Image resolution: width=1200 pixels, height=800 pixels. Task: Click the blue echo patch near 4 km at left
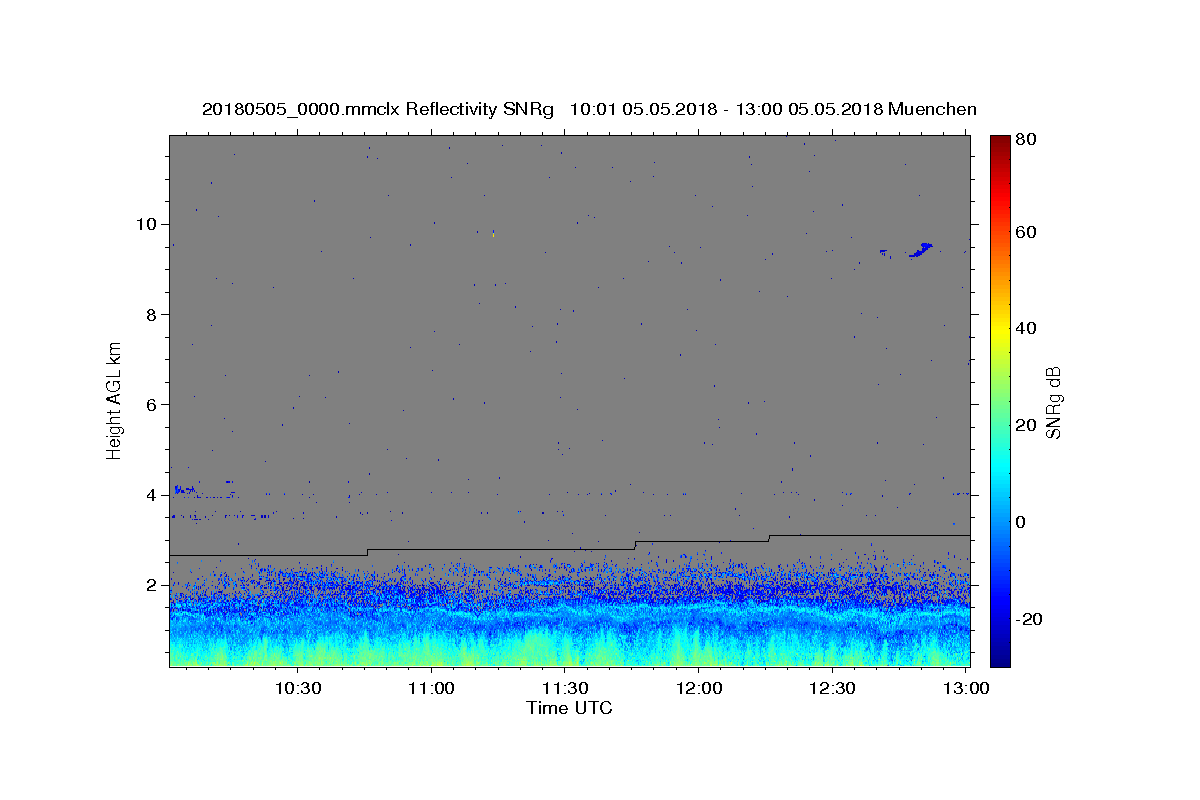pyautogui.click(x=184, y=489)
